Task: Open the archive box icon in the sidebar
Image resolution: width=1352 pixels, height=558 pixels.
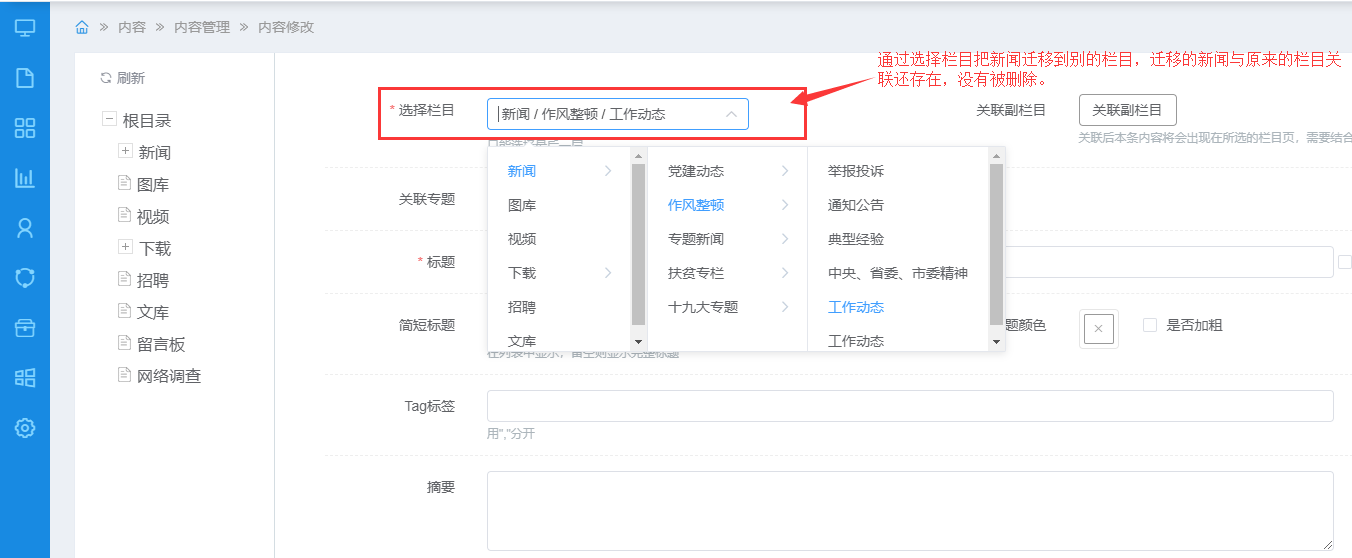Action: [x=25, y=328]
